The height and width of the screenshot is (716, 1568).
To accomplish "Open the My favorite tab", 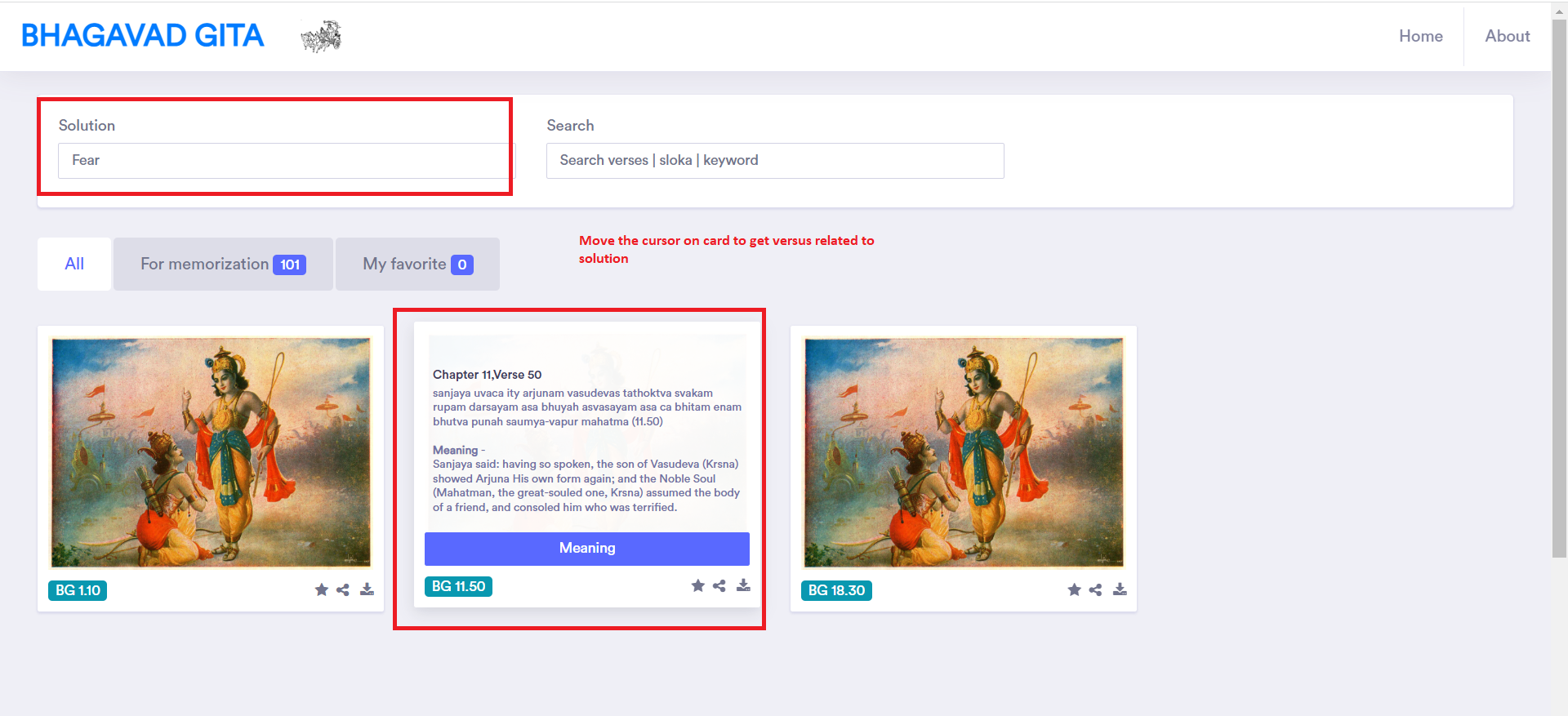I will point(417,264).
